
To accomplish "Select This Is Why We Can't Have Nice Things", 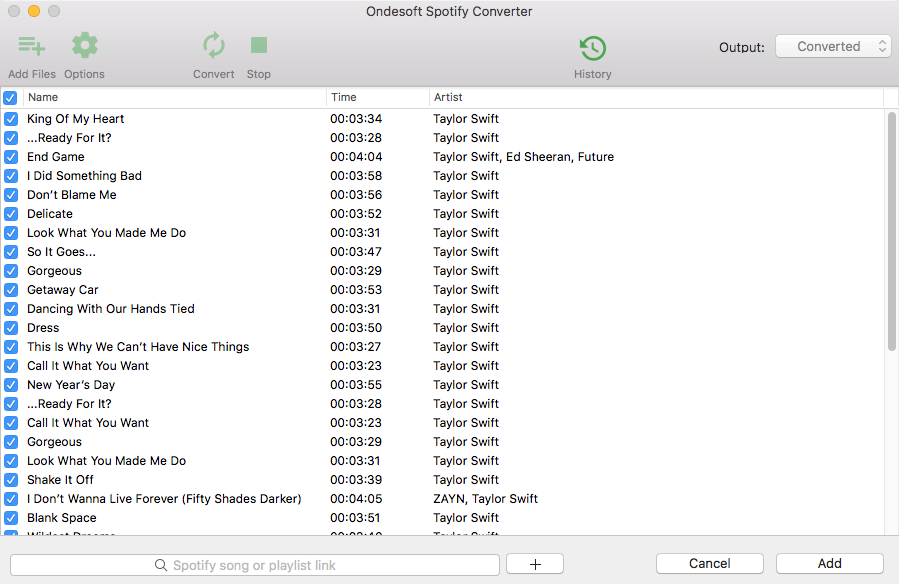I will point(138,347).
